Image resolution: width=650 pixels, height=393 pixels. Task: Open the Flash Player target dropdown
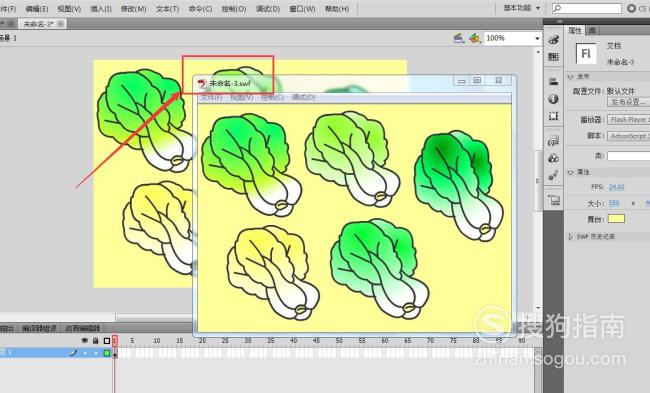[x=628, y=119]
